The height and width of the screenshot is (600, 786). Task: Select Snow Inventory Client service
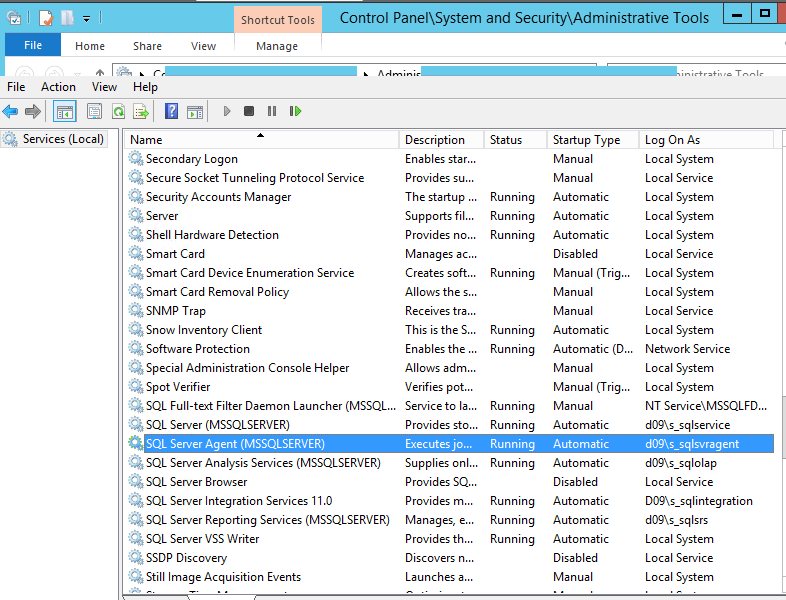click(449, 330)
